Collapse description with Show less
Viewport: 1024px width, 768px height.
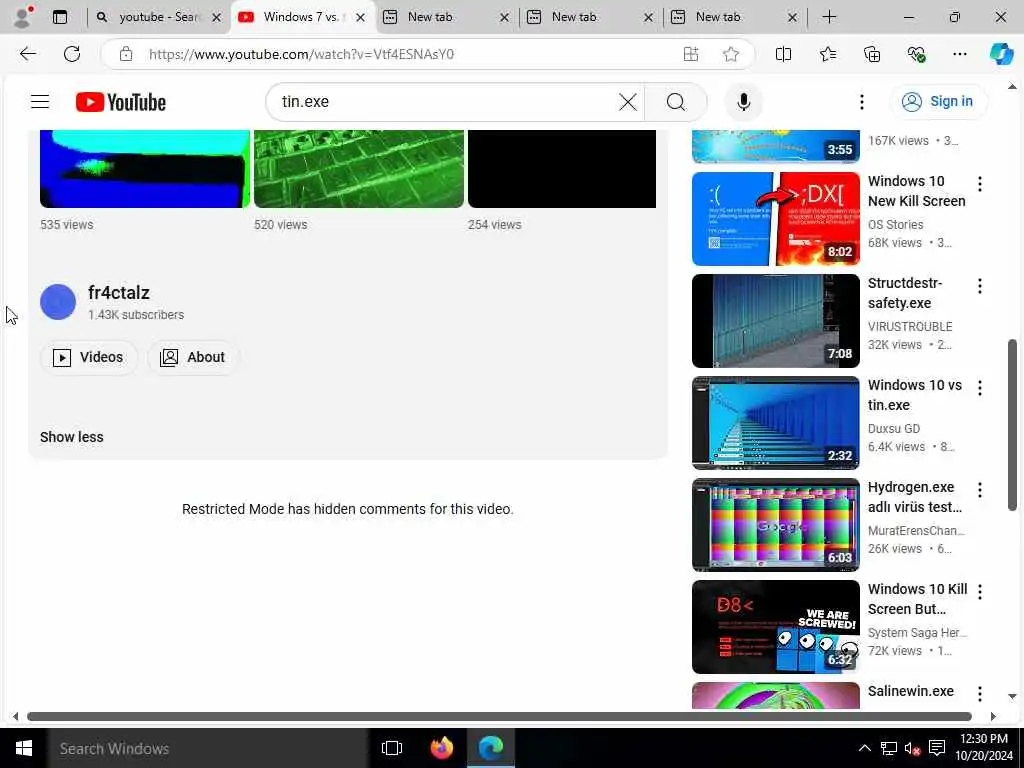(72, 437)
